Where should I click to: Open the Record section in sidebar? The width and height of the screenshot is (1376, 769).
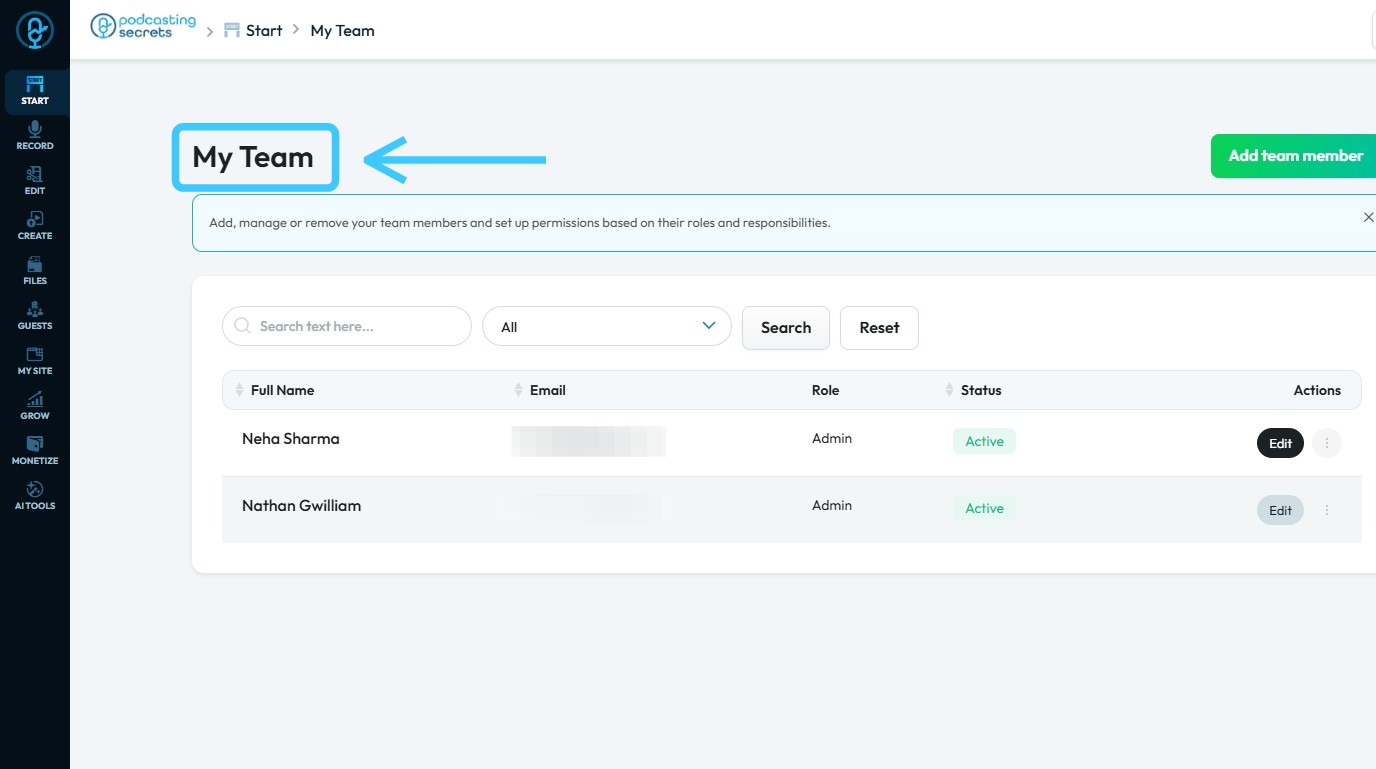point(35,136)
